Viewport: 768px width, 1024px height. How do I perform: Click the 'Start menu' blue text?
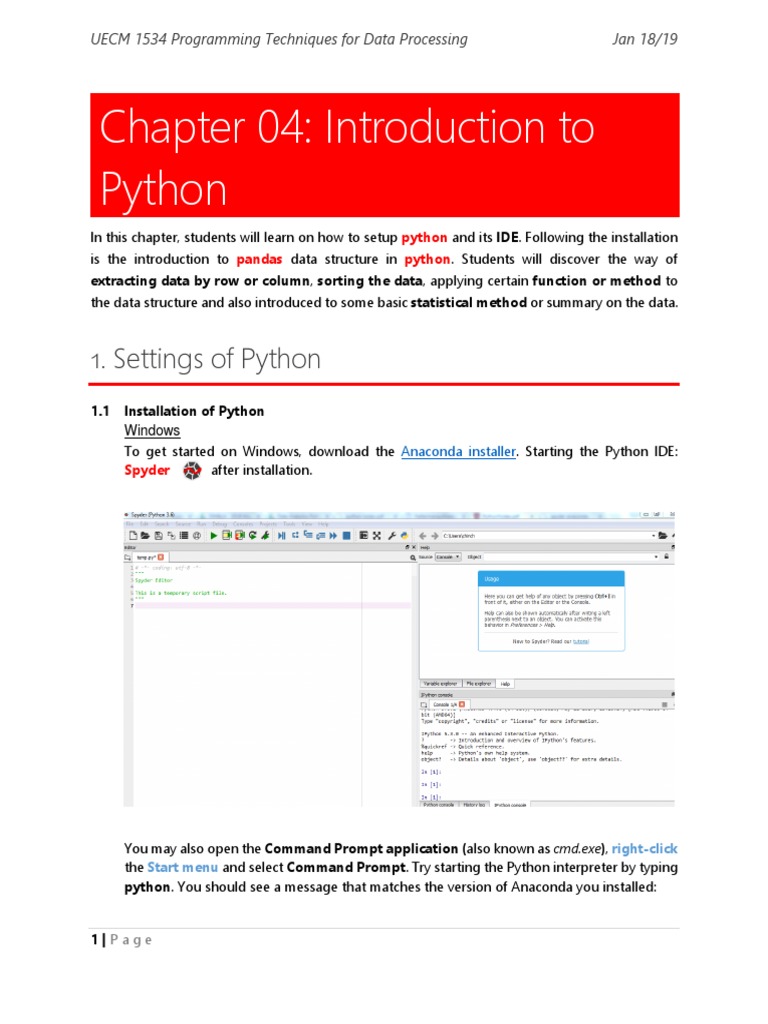click(x=182, y=867)
